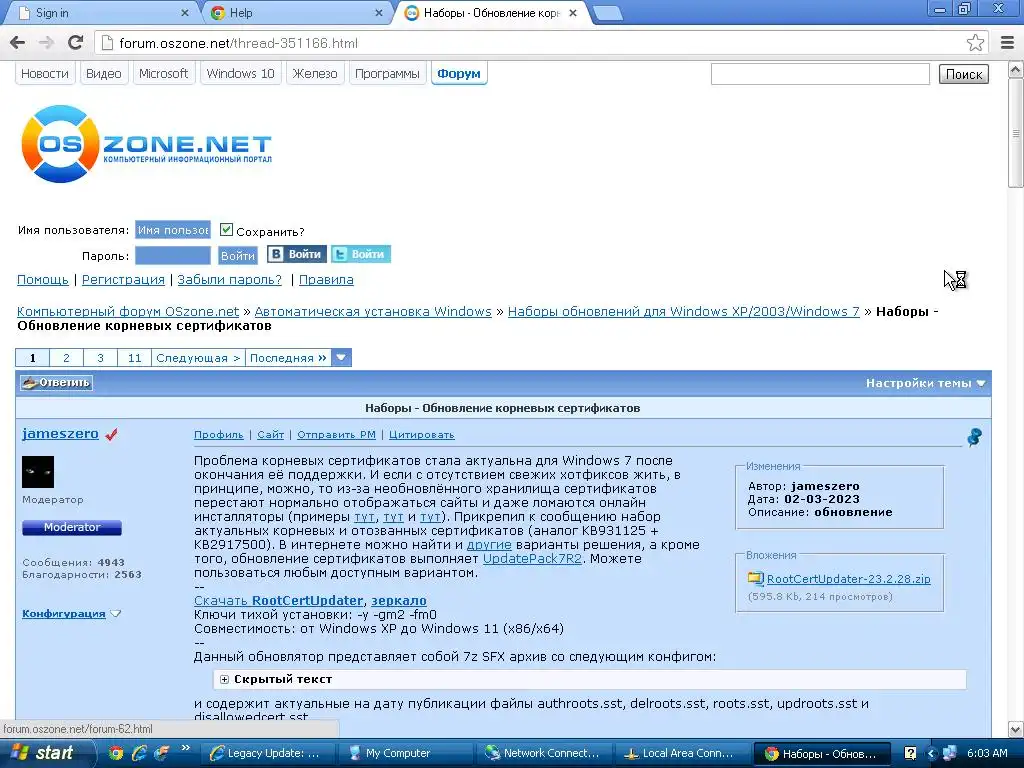The width and height of the screenshot is (1024, 768).
Task: Open the Забыли пароль? link
Action: (x=230, y=280)
